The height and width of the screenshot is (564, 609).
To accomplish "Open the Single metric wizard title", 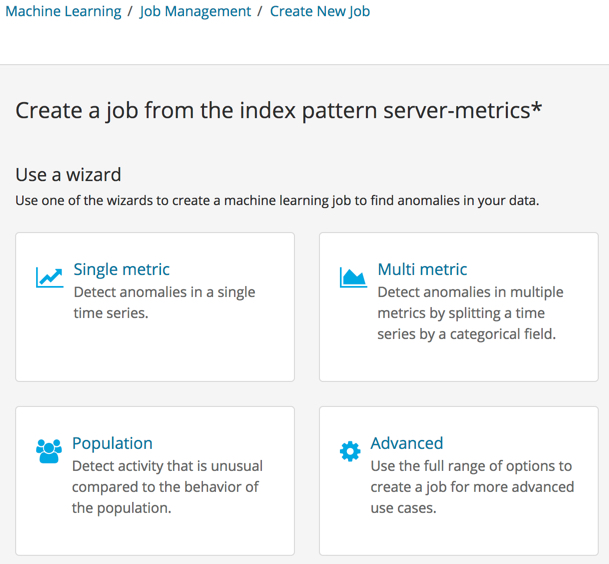I will (x=121, y=269).
